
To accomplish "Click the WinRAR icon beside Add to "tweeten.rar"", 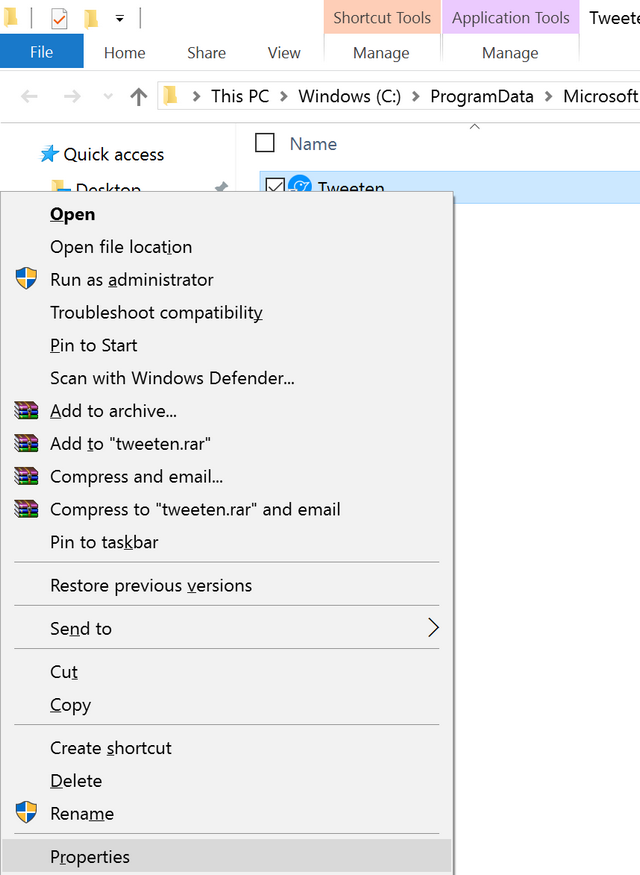I will tap(26, 443).
